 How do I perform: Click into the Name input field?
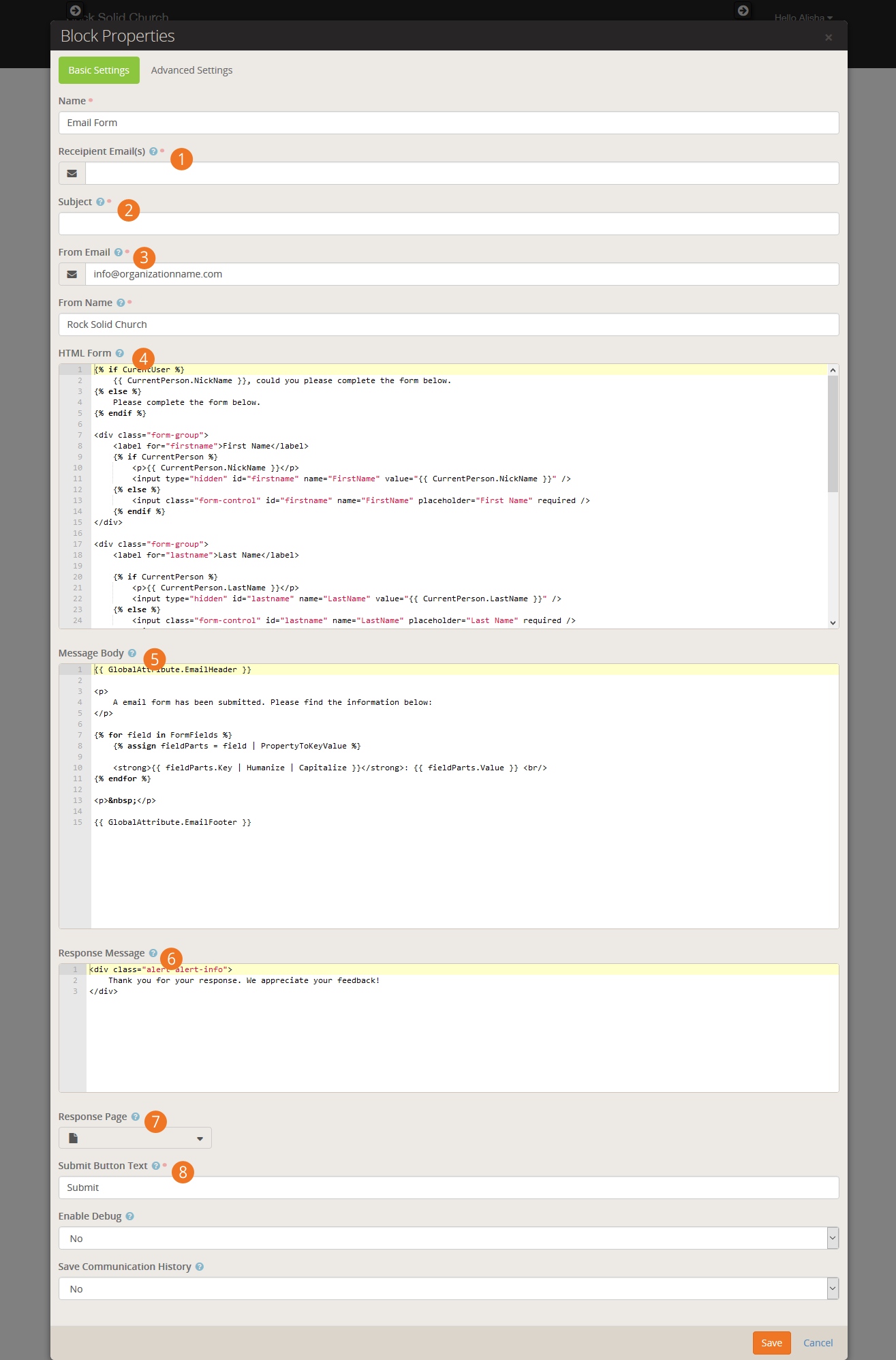click(448, 123)
